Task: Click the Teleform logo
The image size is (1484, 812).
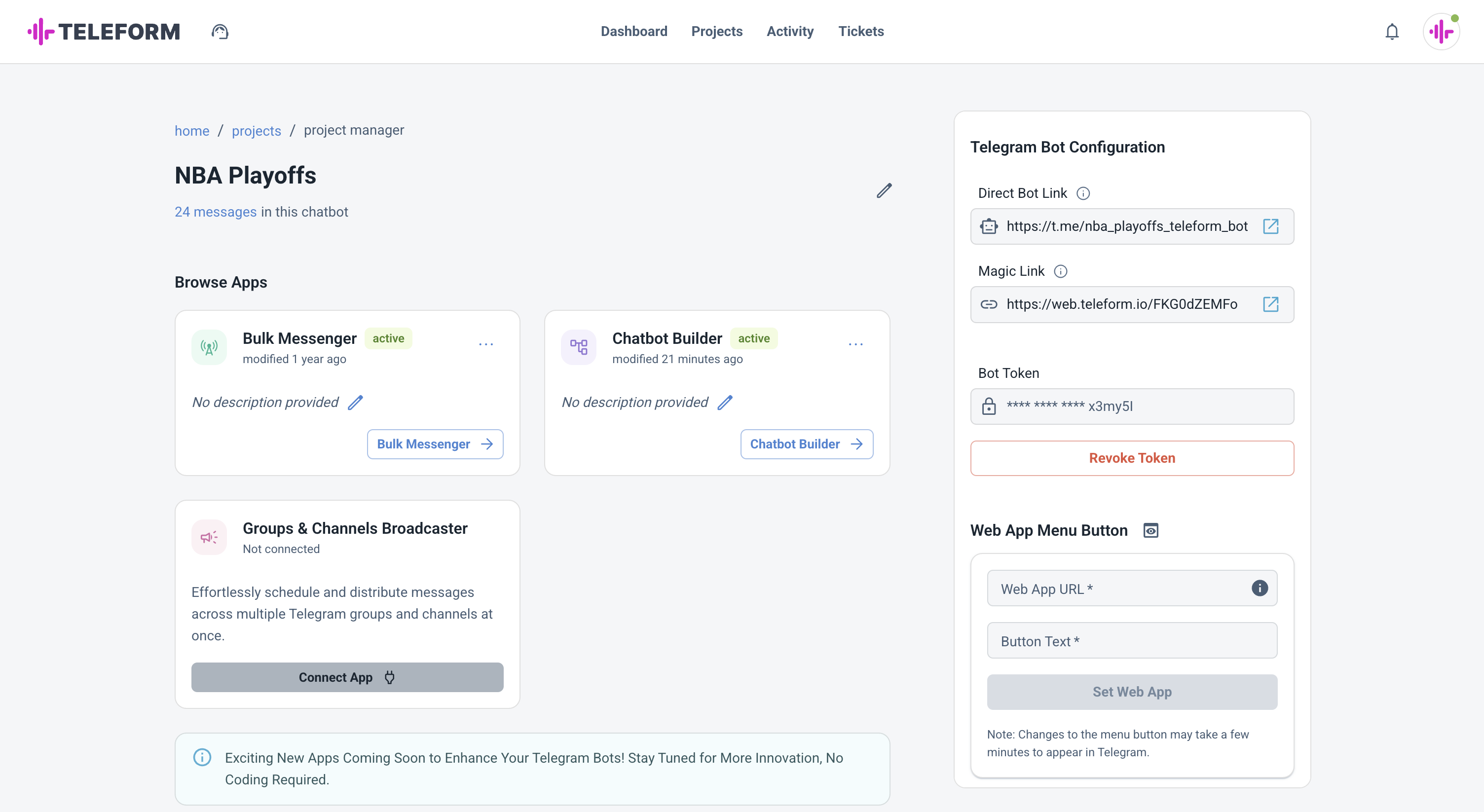Action: tap(104, 31)
